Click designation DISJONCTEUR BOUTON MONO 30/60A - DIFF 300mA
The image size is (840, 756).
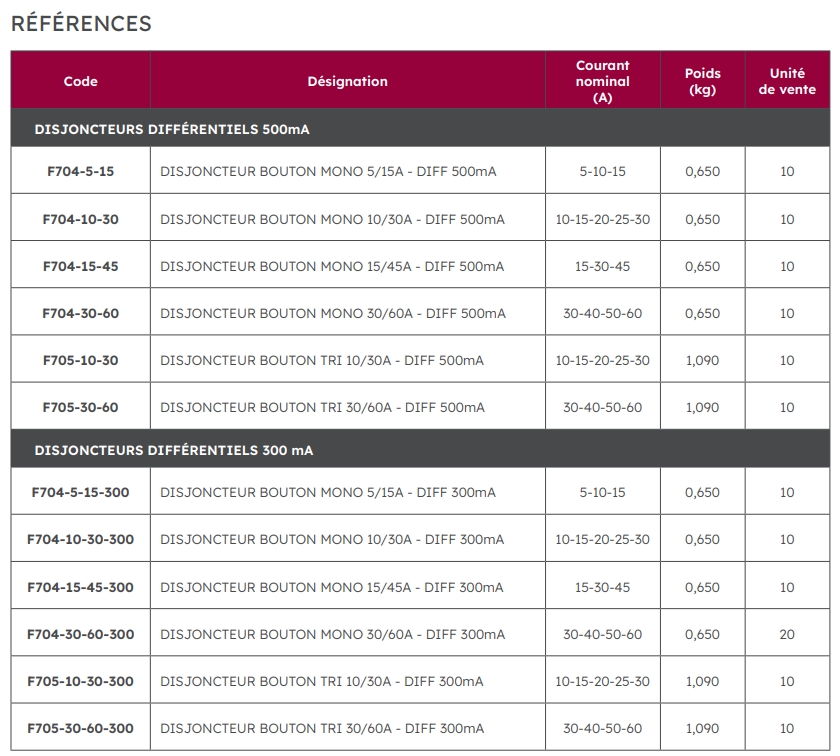[x=332, y=634]
